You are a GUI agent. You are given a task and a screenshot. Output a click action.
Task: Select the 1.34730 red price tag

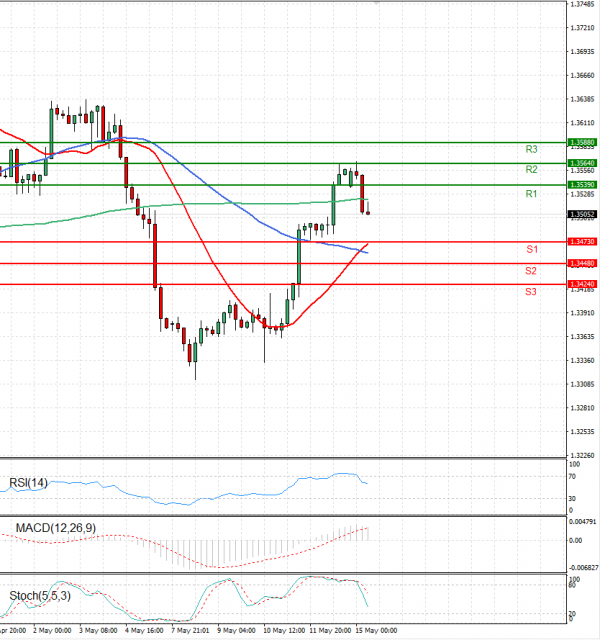click(x=581, y=242)
